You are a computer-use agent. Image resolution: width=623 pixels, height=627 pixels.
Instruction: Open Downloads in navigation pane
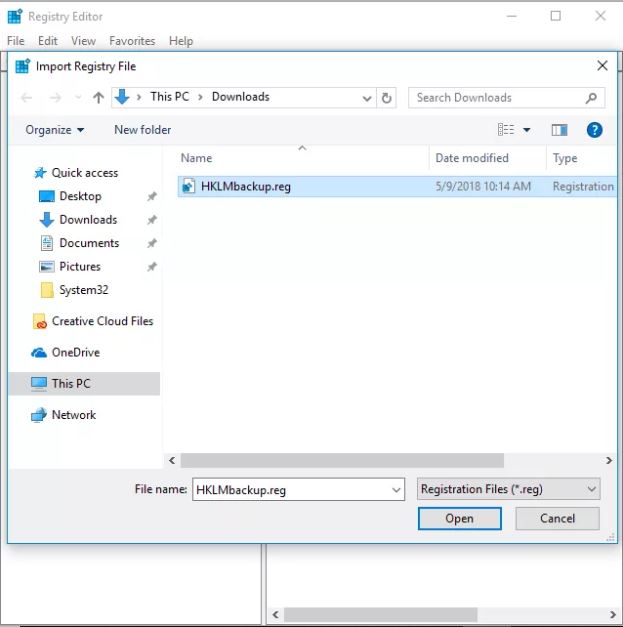(x=88, y=220)
